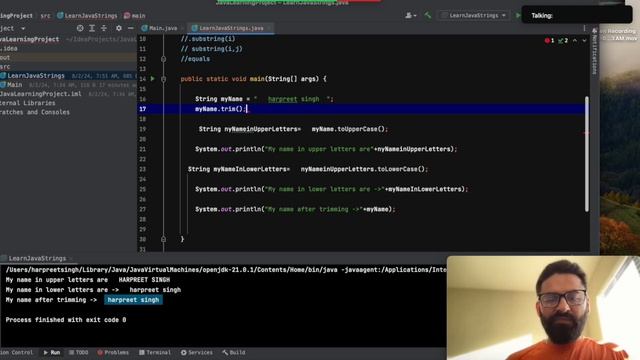Select Scratches and Consoles node
This screenshot has height=360, width=640.
pyautogui.click(x=35, y=112)
